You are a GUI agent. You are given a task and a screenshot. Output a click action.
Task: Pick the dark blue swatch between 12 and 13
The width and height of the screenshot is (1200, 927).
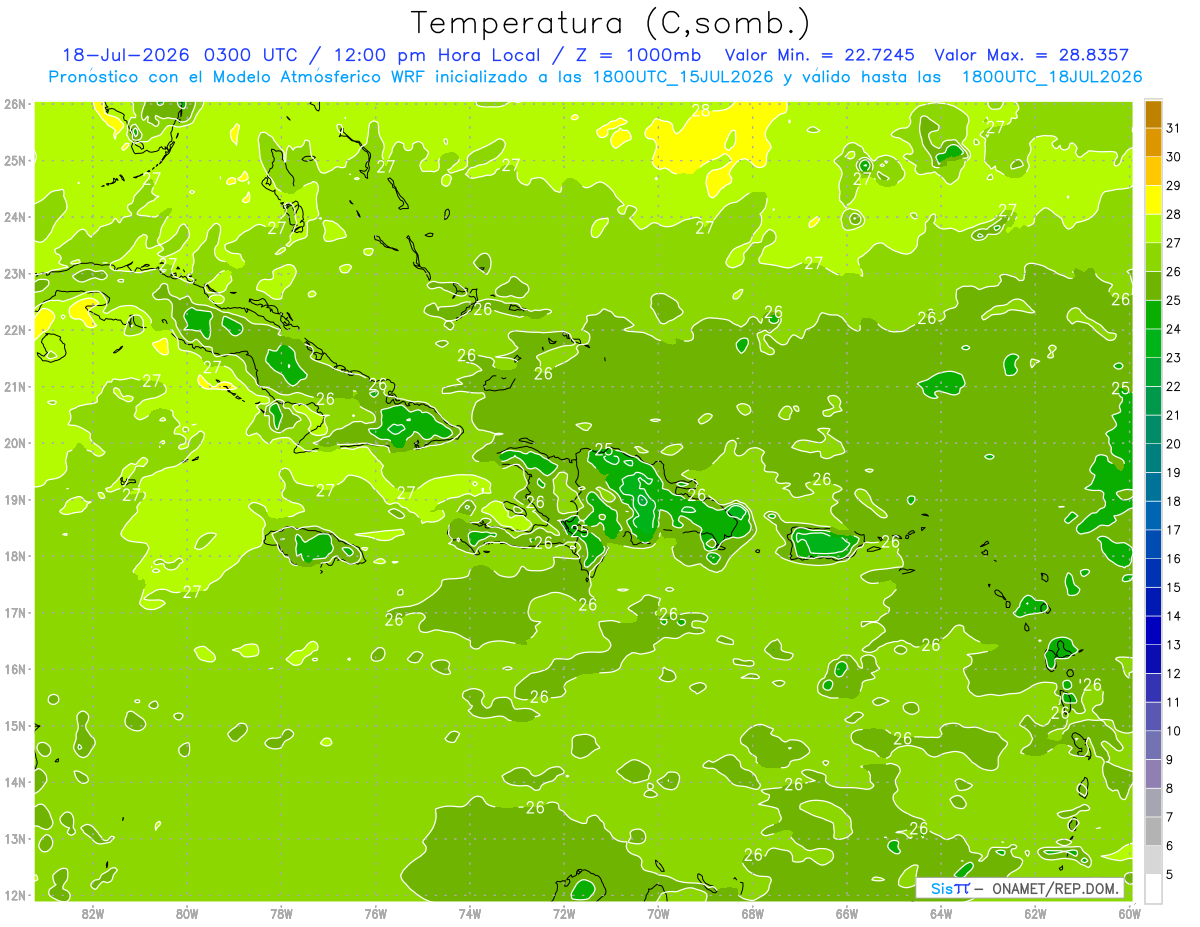(1153, 658)
